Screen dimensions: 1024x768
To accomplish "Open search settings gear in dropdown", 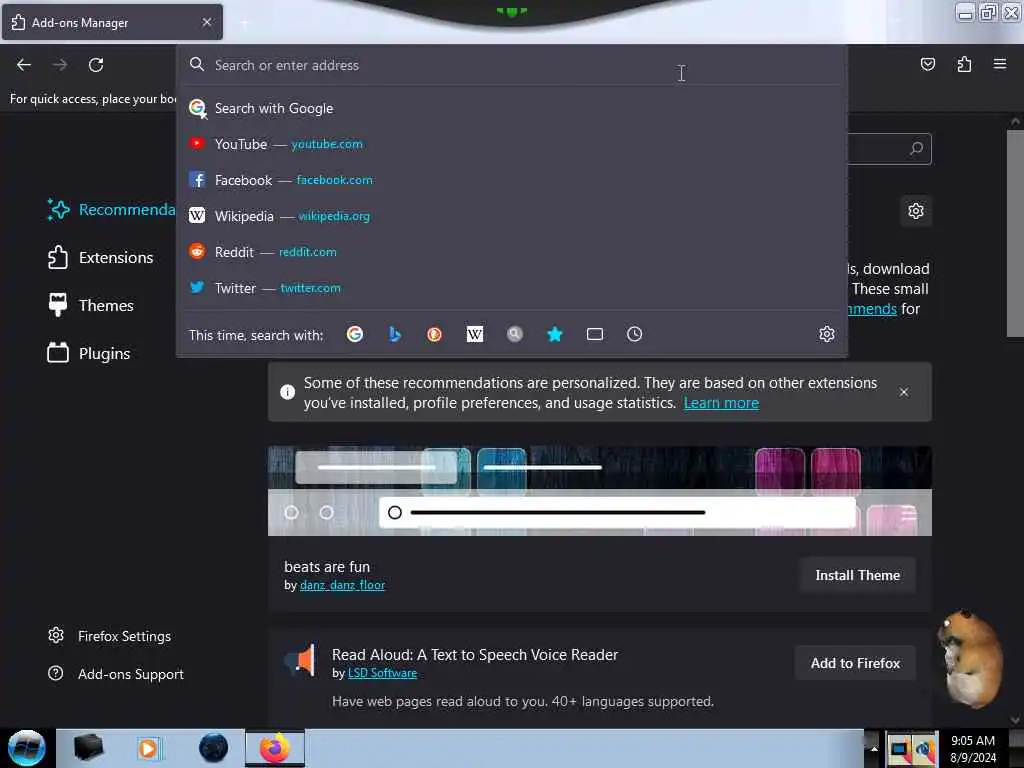I will [x=827, y=334].
